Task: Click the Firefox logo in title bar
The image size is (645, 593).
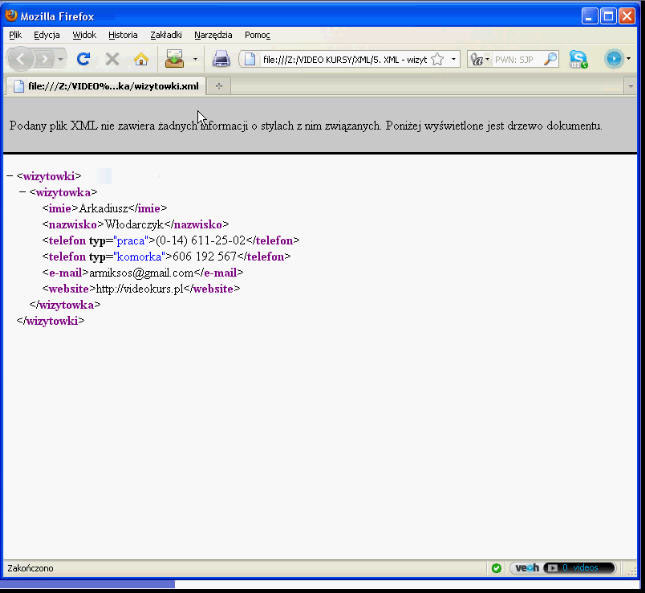Action: (x=11, y=15)
